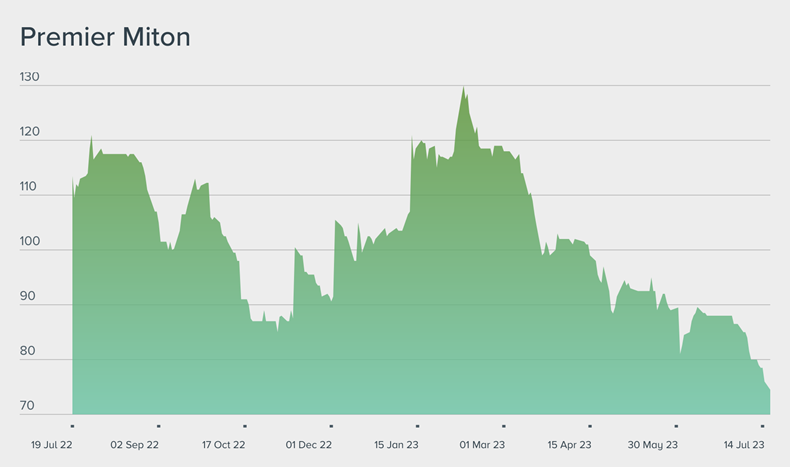Click the Premier Miton chart title
Viewport: 790px width, 467px height.
point(105,38)
